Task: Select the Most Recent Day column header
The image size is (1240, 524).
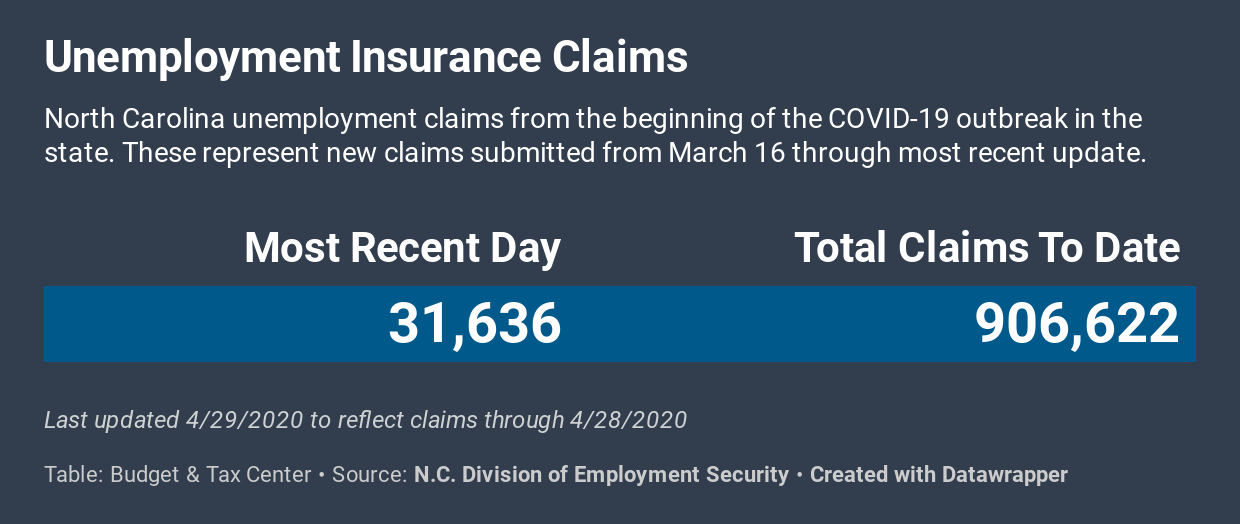Action: [402, 248]
